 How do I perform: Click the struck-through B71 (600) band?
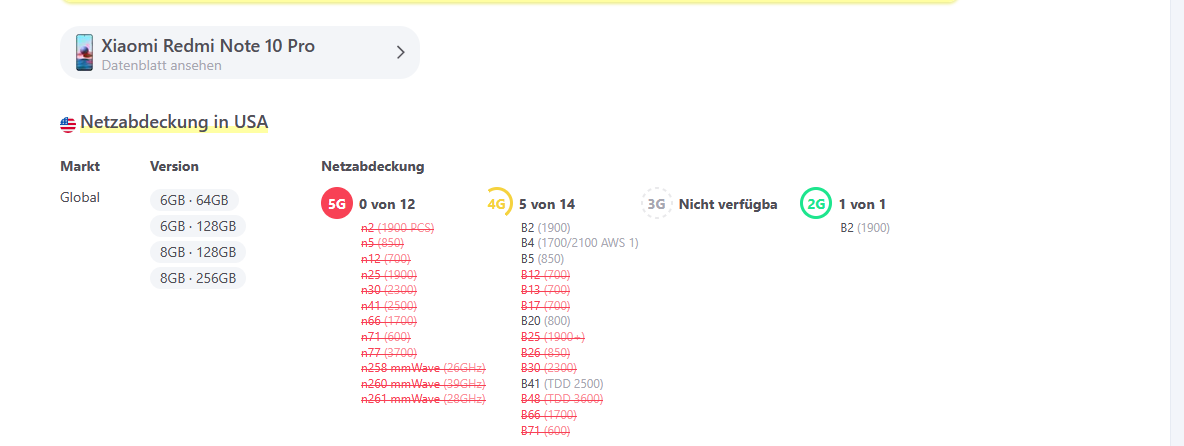coord(545,431)
